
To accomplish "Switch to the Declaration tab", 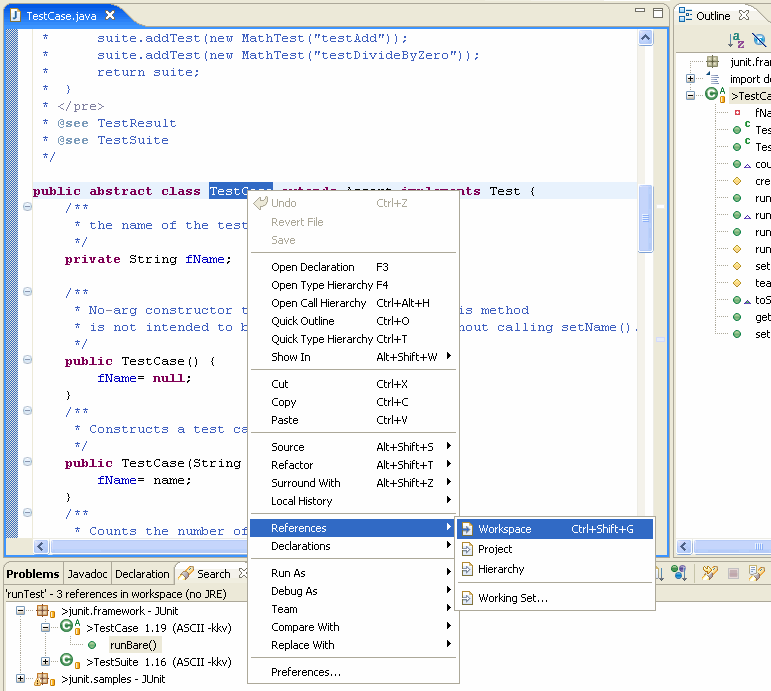I will (142, 574).
